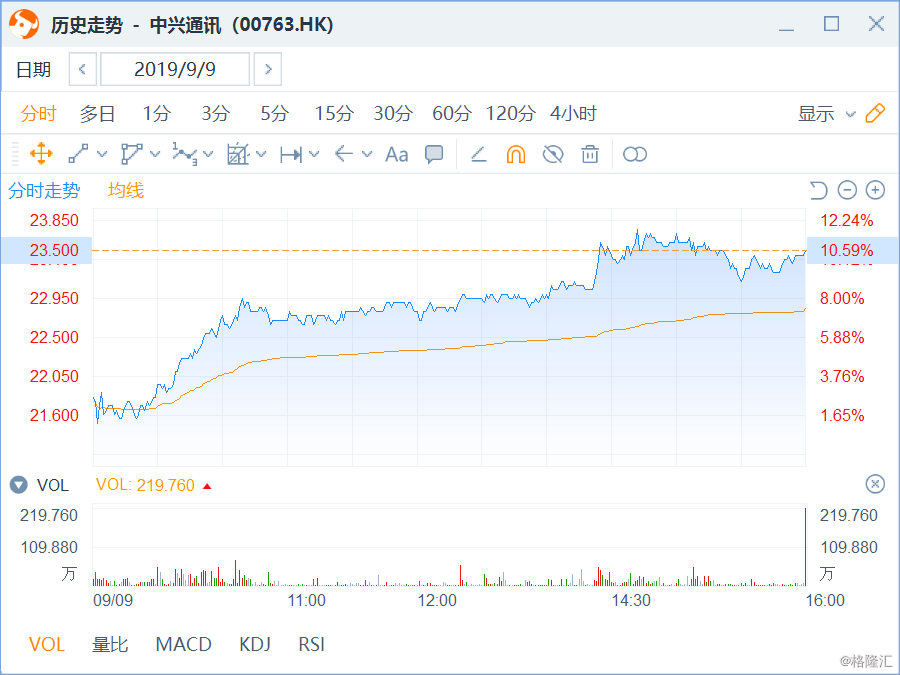
Task: Select the Aa text annotation tool
Action: click(397, 154)
